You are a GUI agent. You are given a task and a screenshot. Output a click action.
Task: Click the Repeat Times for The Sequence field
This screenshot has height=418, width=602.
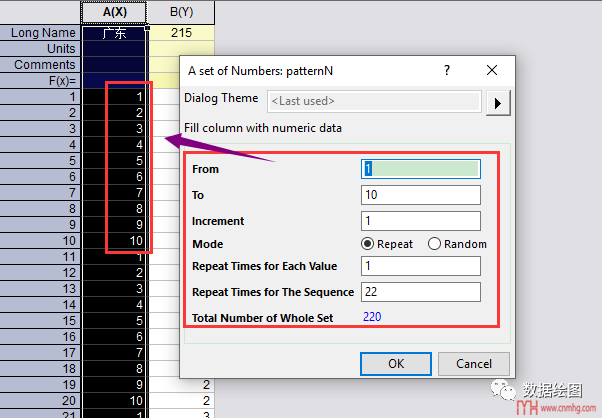click(421, 292)
